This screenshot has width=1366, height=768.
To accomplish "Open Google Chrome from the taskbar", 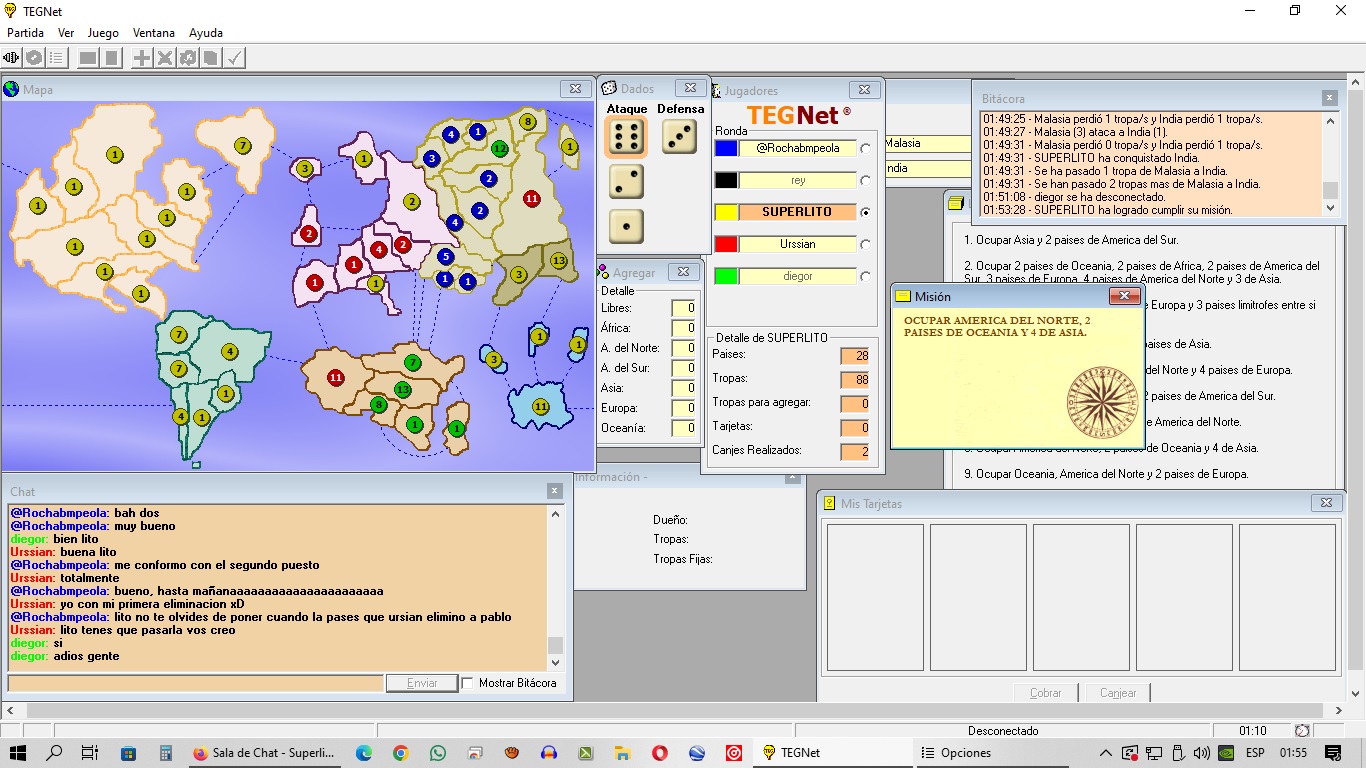I will (400, 753).
